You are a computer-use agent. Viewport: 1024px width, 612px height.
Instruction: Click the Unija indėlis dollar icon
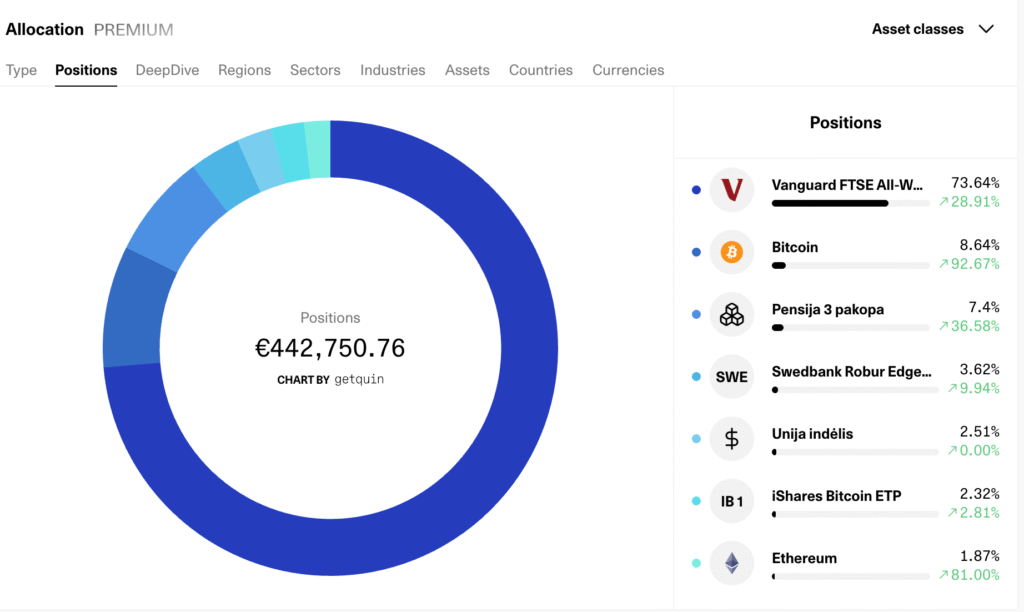tap(731, 439)
